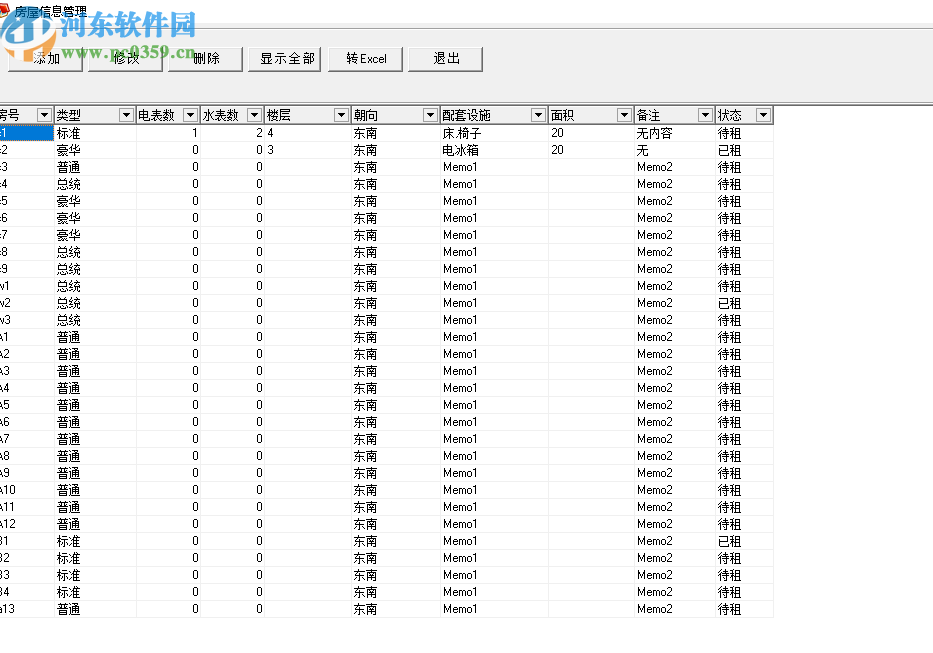The width and height of the screenshot is (933, 653).
Task: Click 转Excel to export the table
Action: tap(365, 59)
